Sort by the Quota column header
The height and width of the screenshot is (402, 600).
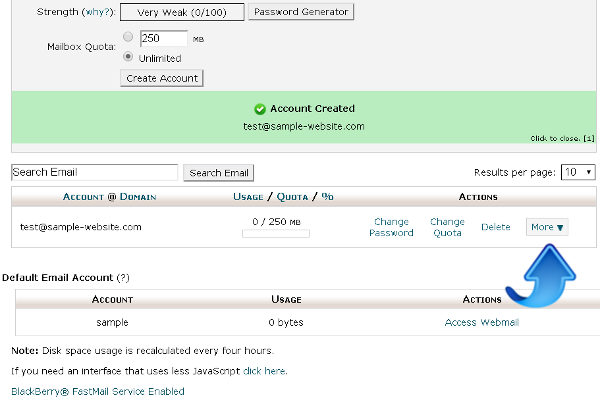click(291, 197)
